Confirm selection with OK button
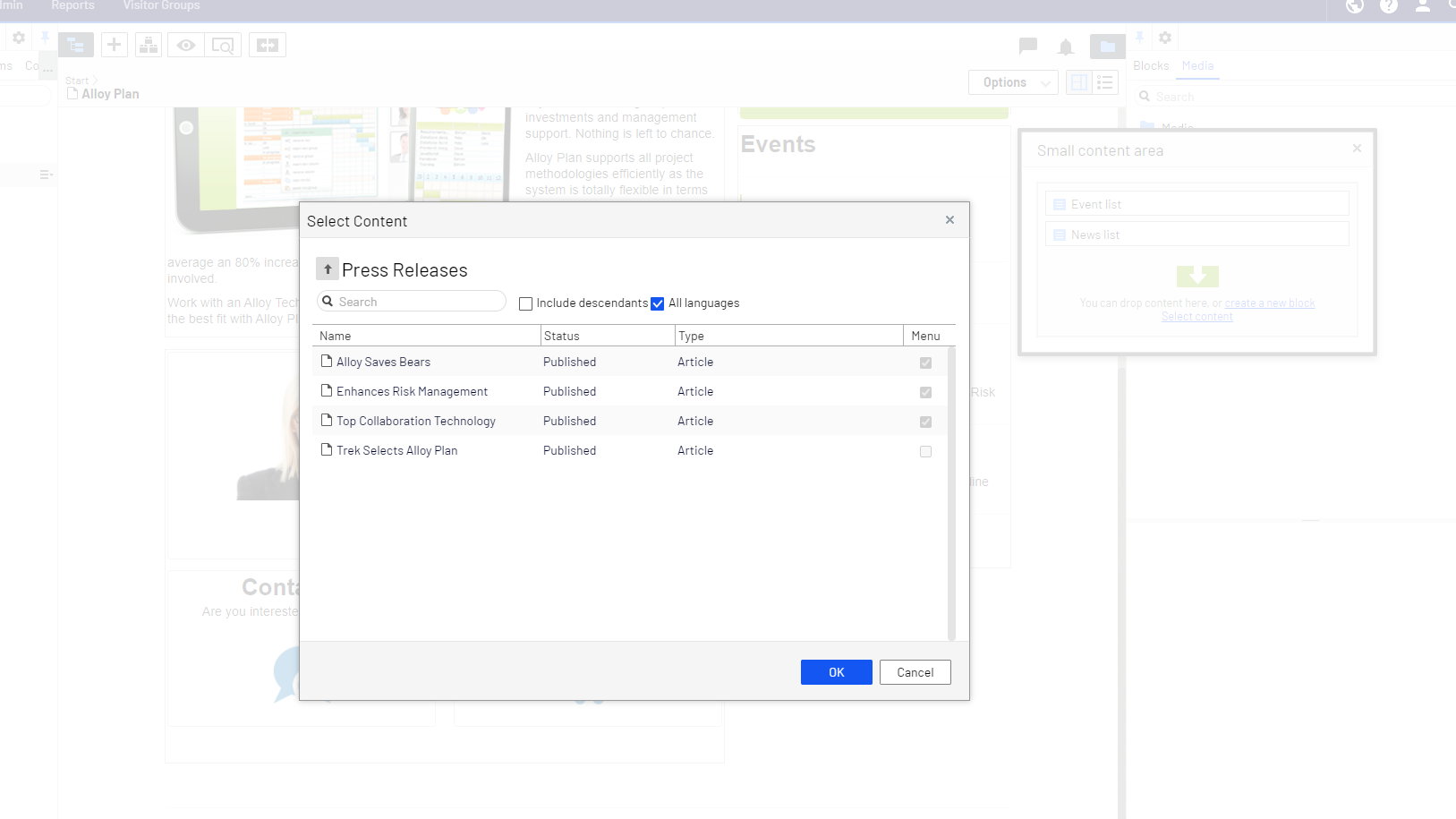Image resolution: width=1456 pixels, height=819 pixels. coord(836,672)
